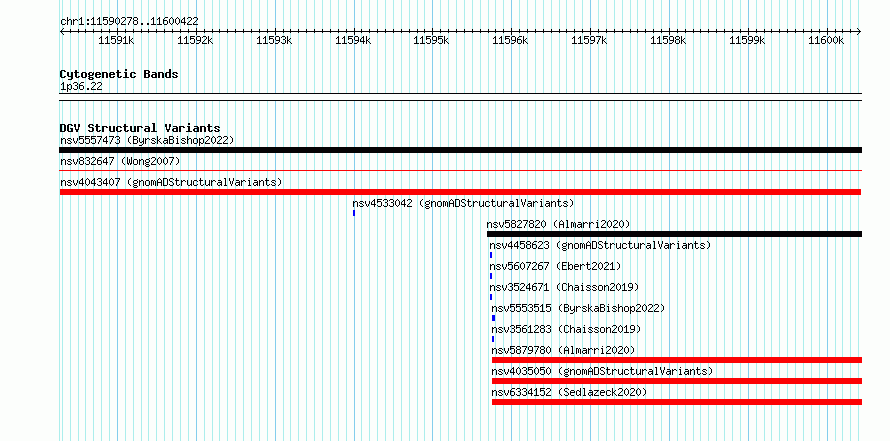The image size is (890, 441).
Task: Click the 11600k ruler label
Action: (x=826, y=40)
